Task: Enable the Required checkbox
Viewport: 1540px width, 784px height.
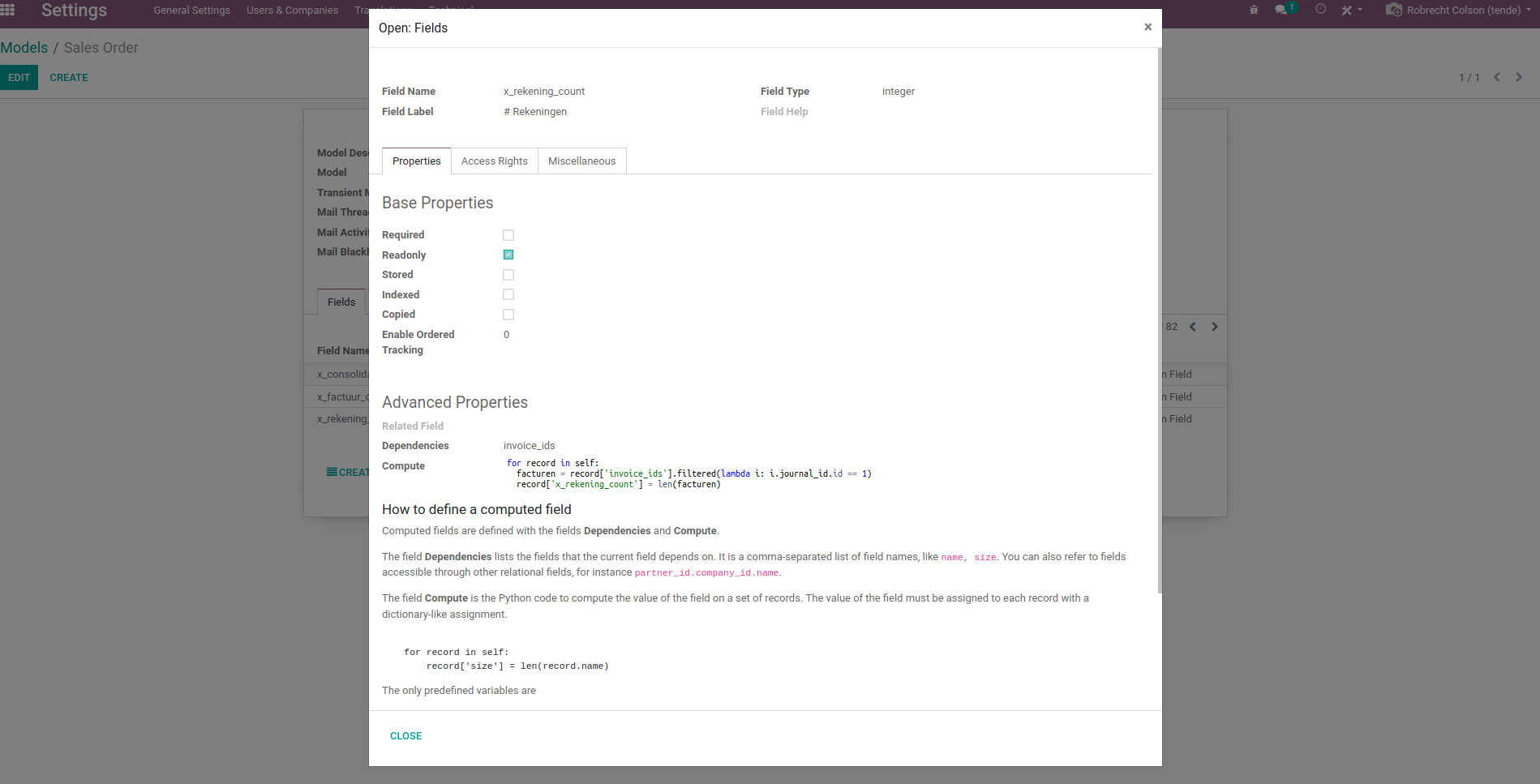Action: click(x=508, y=234)
